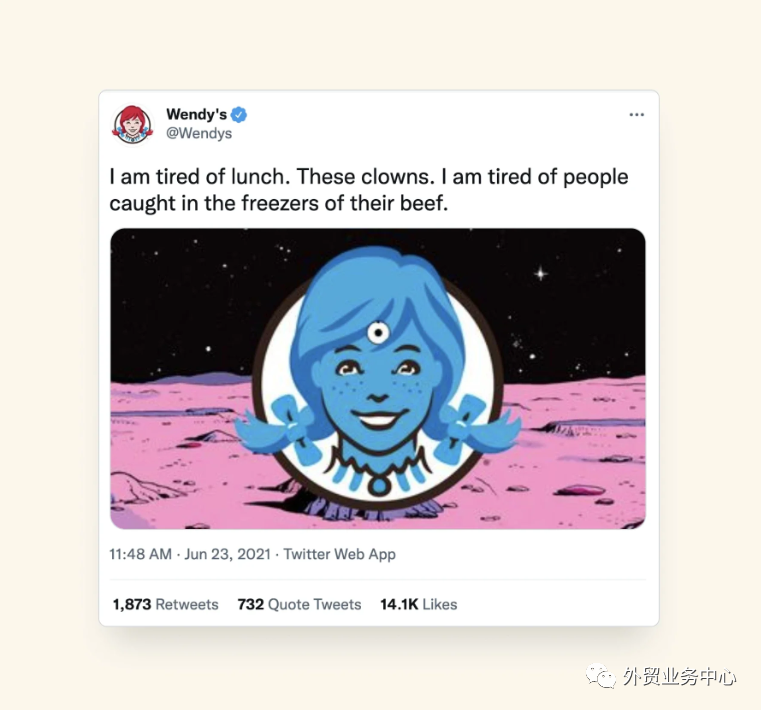Show the 14.1K Likes list
The image size is (761, 710).
418,604
